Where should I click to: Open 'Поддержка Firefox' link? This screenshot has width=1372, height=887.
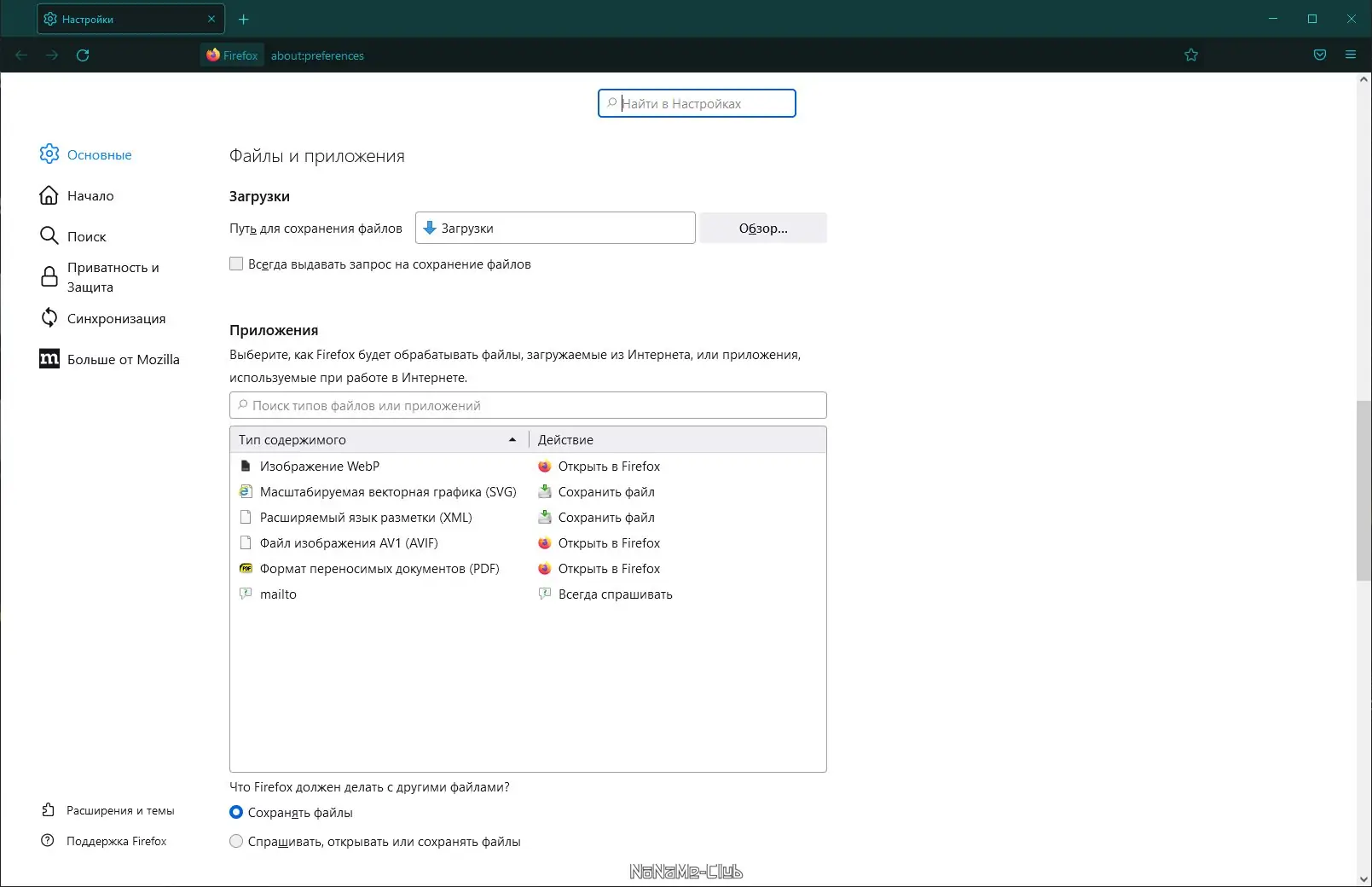(117, 842)
